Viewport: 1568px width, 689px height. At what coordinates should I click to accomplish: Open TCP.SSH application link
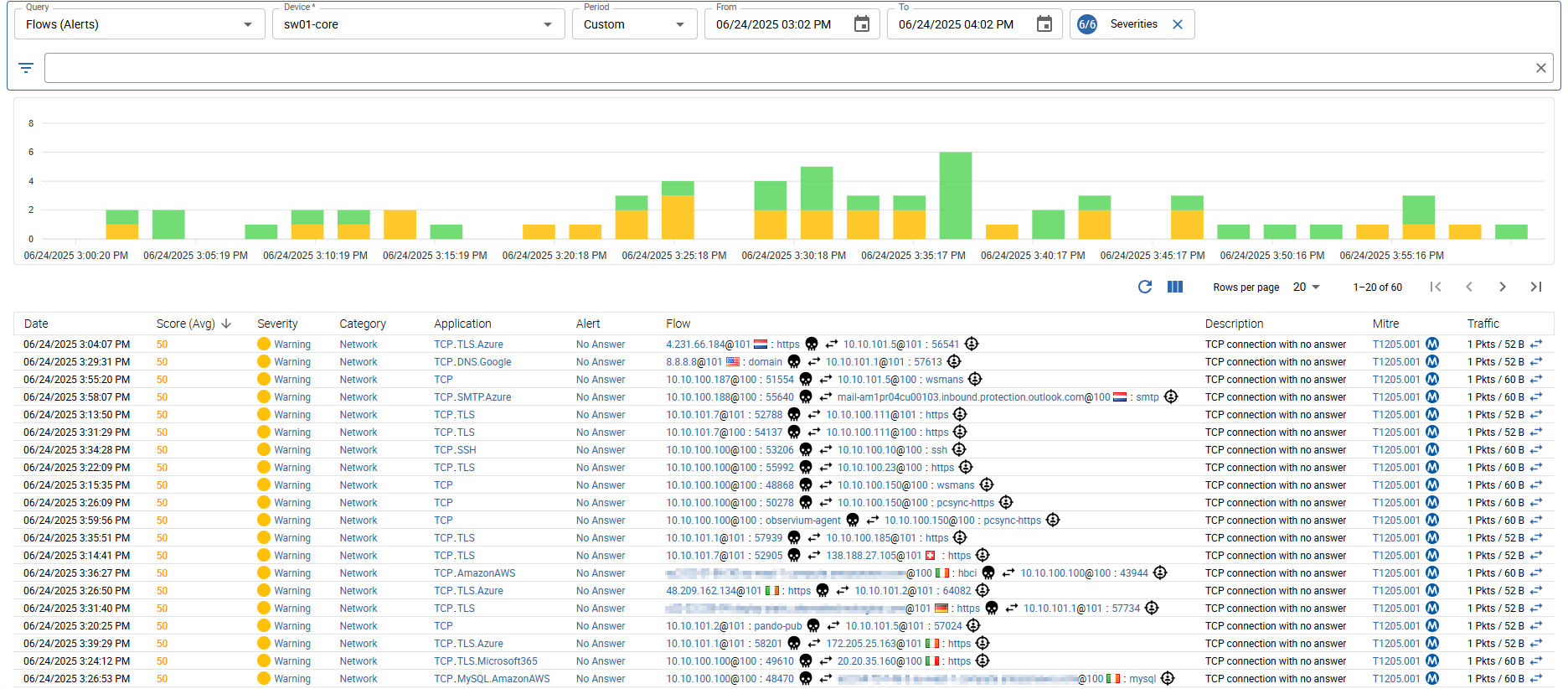(x=455, y=450)
